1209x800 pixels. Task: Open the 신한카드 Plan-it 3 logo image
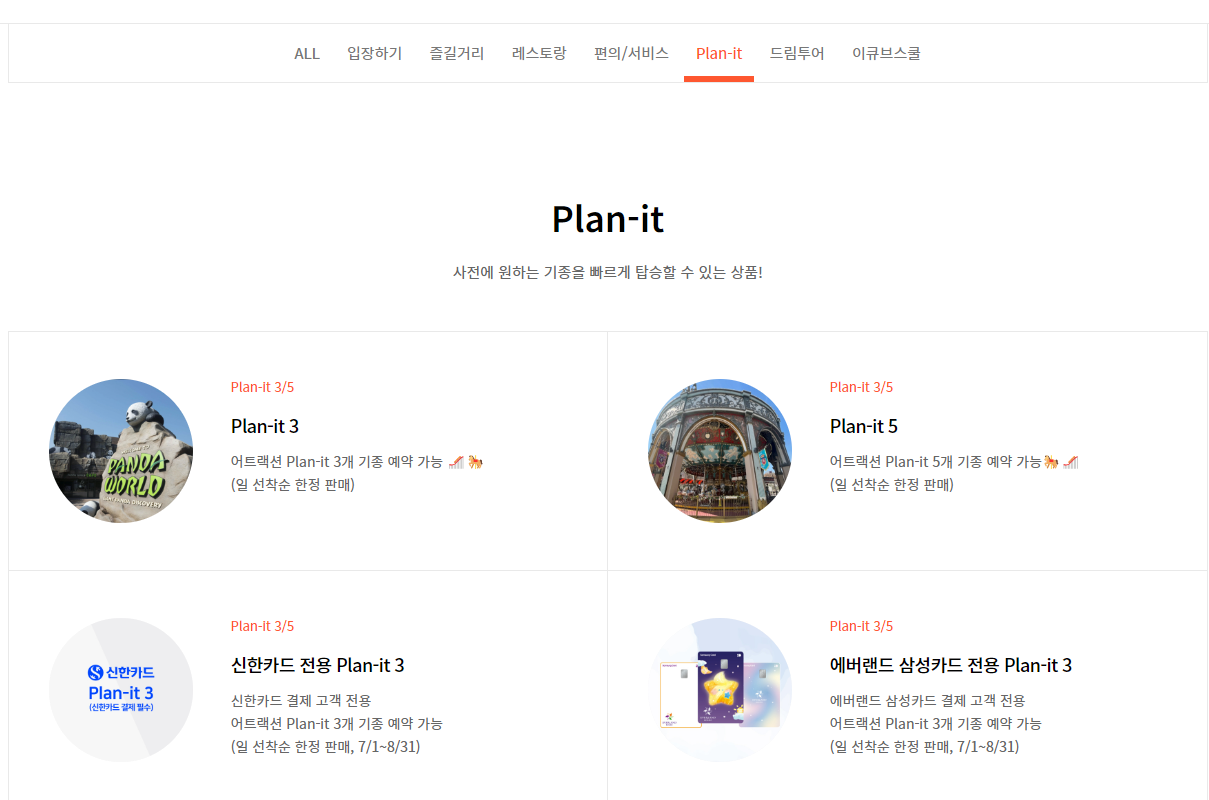(121, 690)
